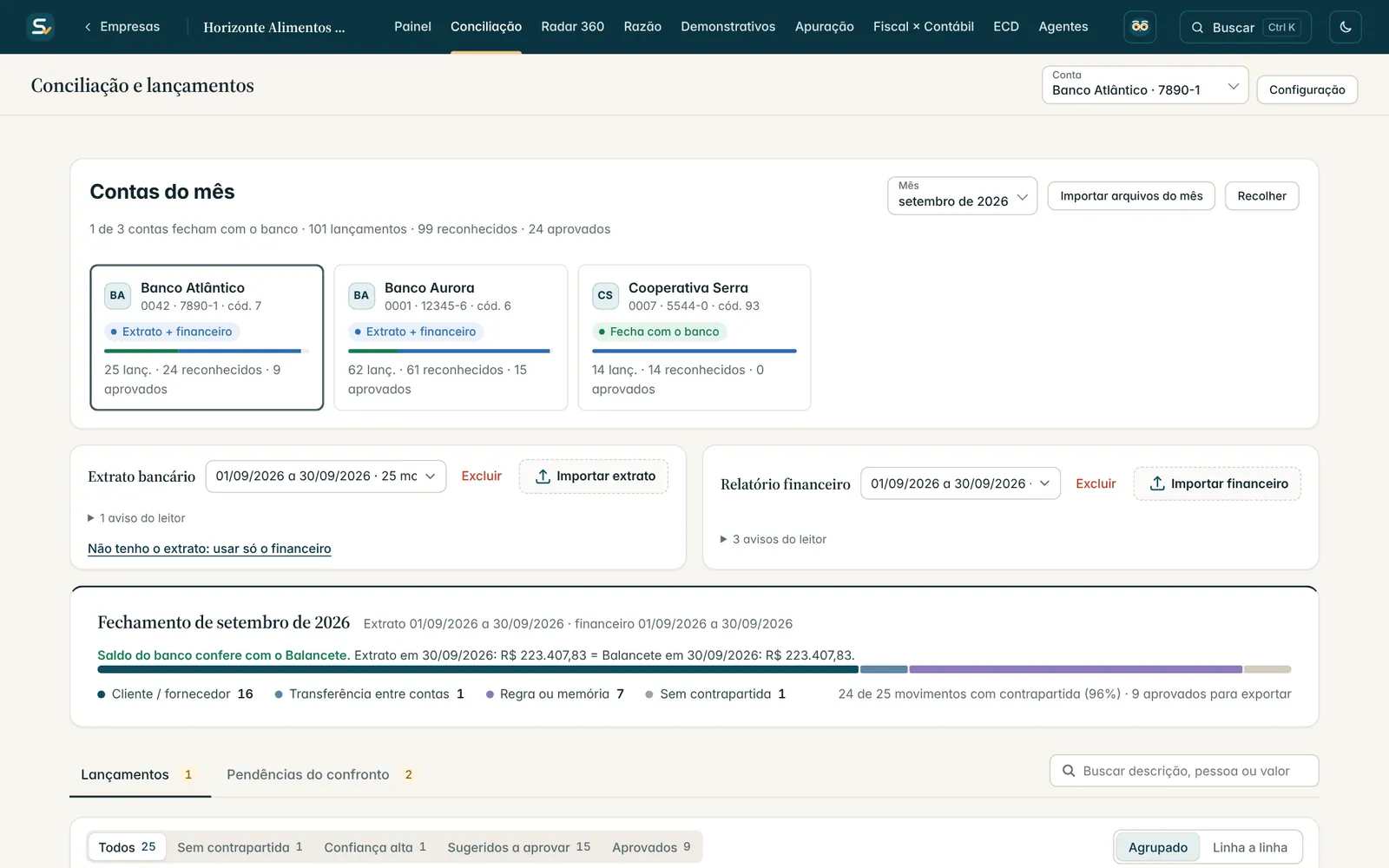Click the search magnifier in Buscar
Viewport: 1389px width, 868px height.
1197,28
